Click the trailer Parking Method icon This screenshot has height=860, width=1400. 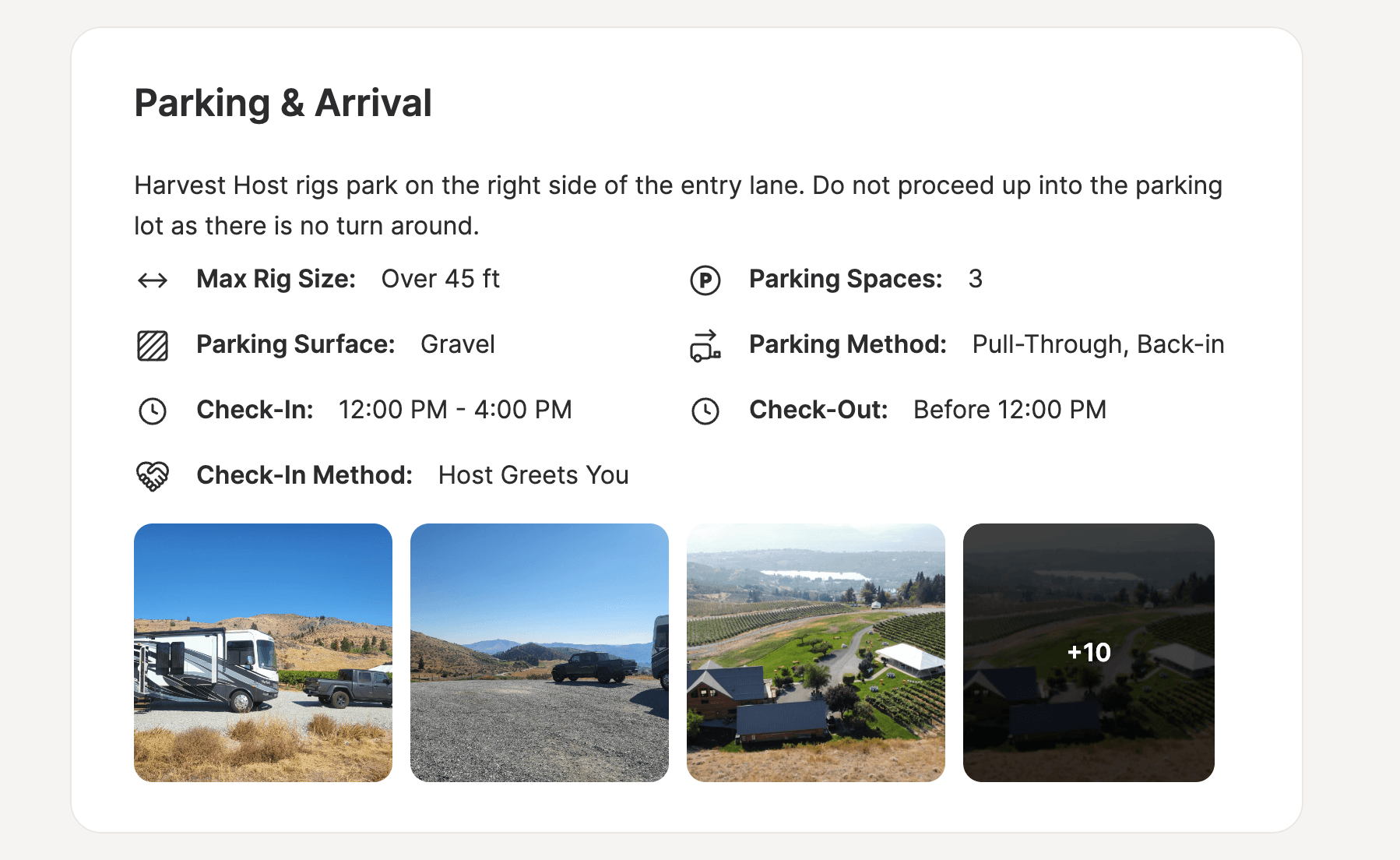[705, 346]
